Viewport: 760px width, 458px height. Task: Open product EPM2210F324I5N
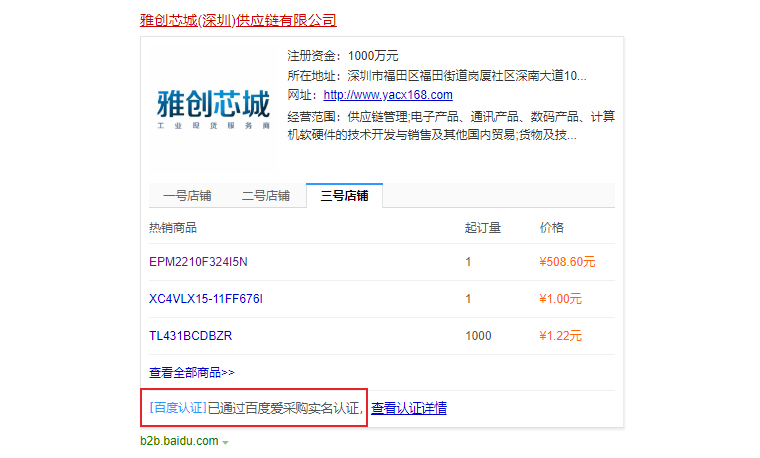click(x=198, y=262)
